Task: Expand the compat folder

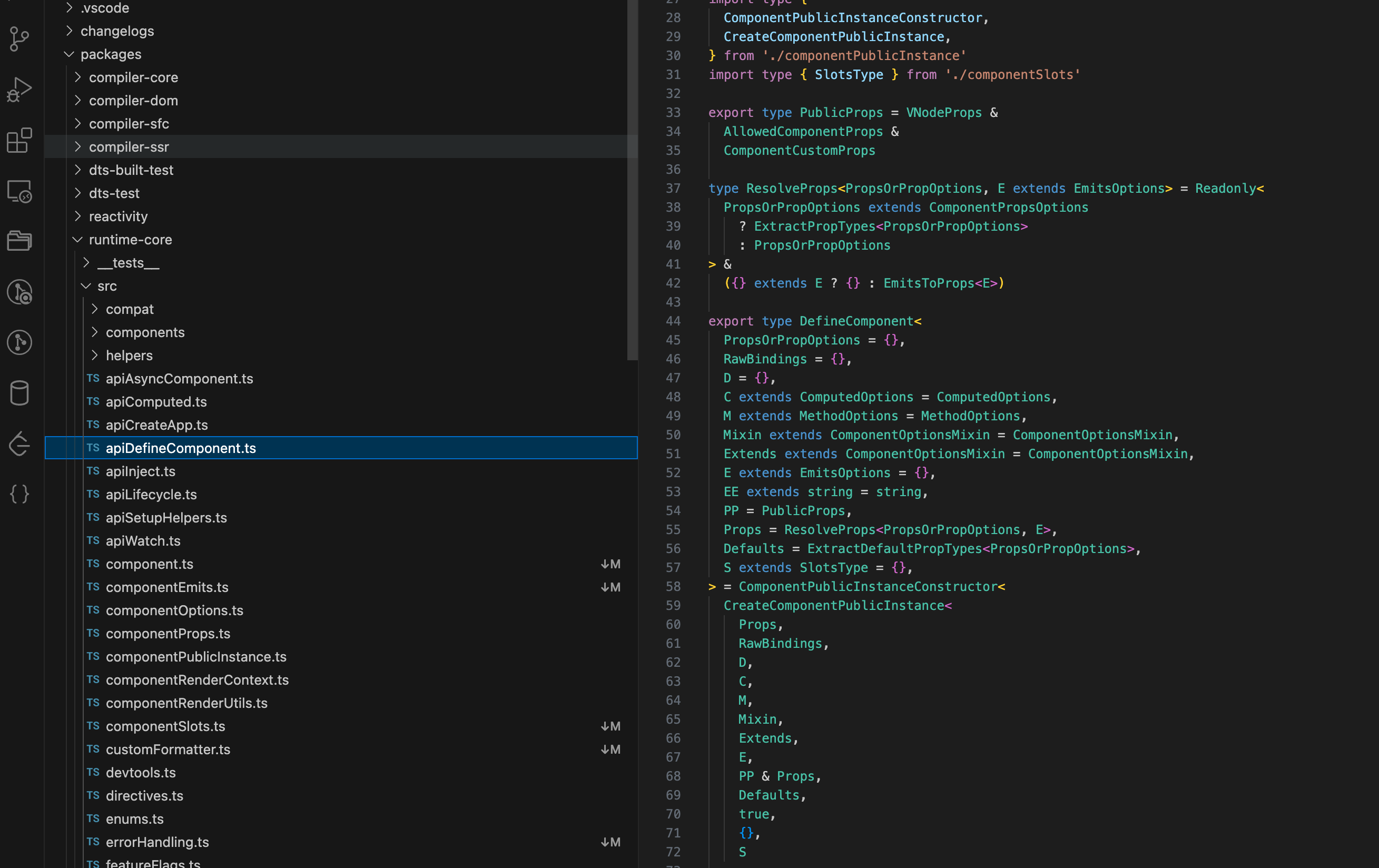Action: 95,309
